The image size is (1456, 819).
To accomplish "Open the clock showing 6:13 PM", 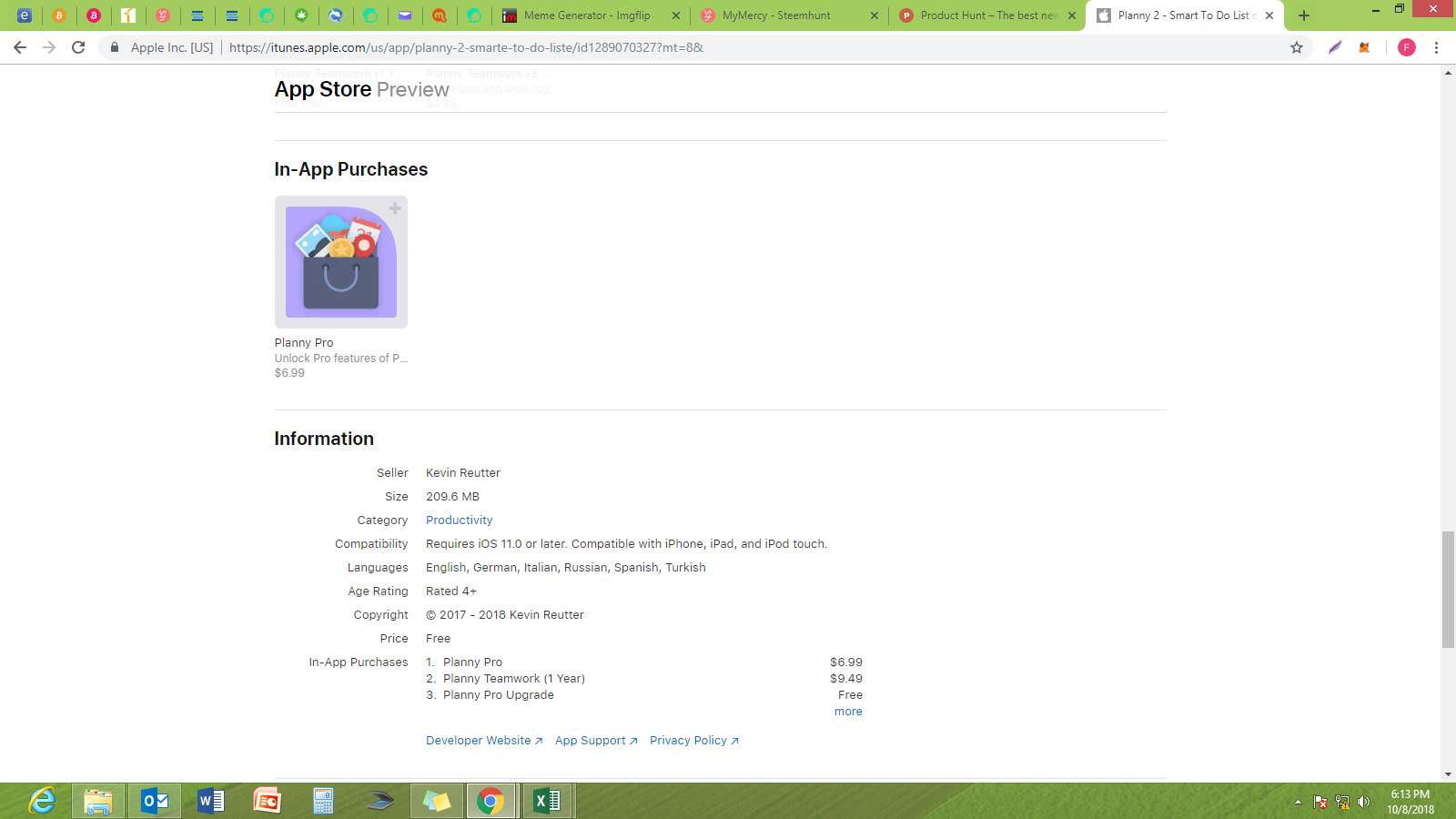I will pos(1410,802).
